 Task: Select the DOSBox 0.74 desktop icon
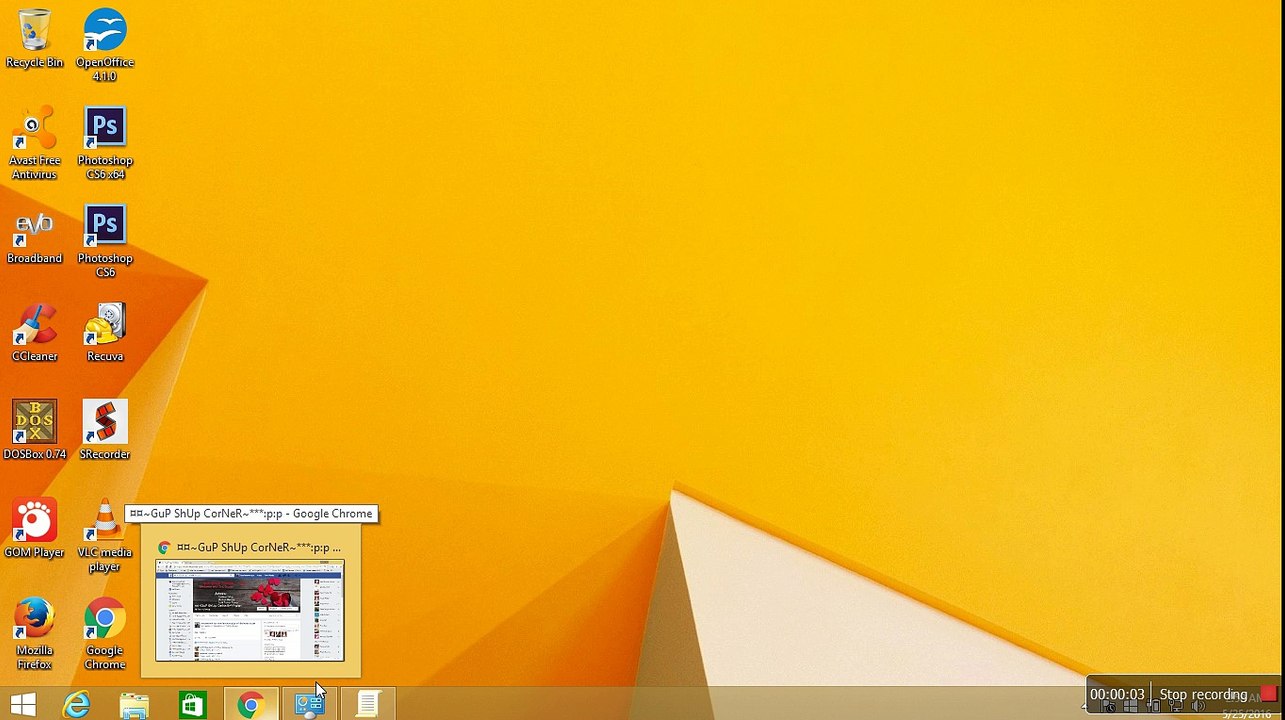point(34,431)
